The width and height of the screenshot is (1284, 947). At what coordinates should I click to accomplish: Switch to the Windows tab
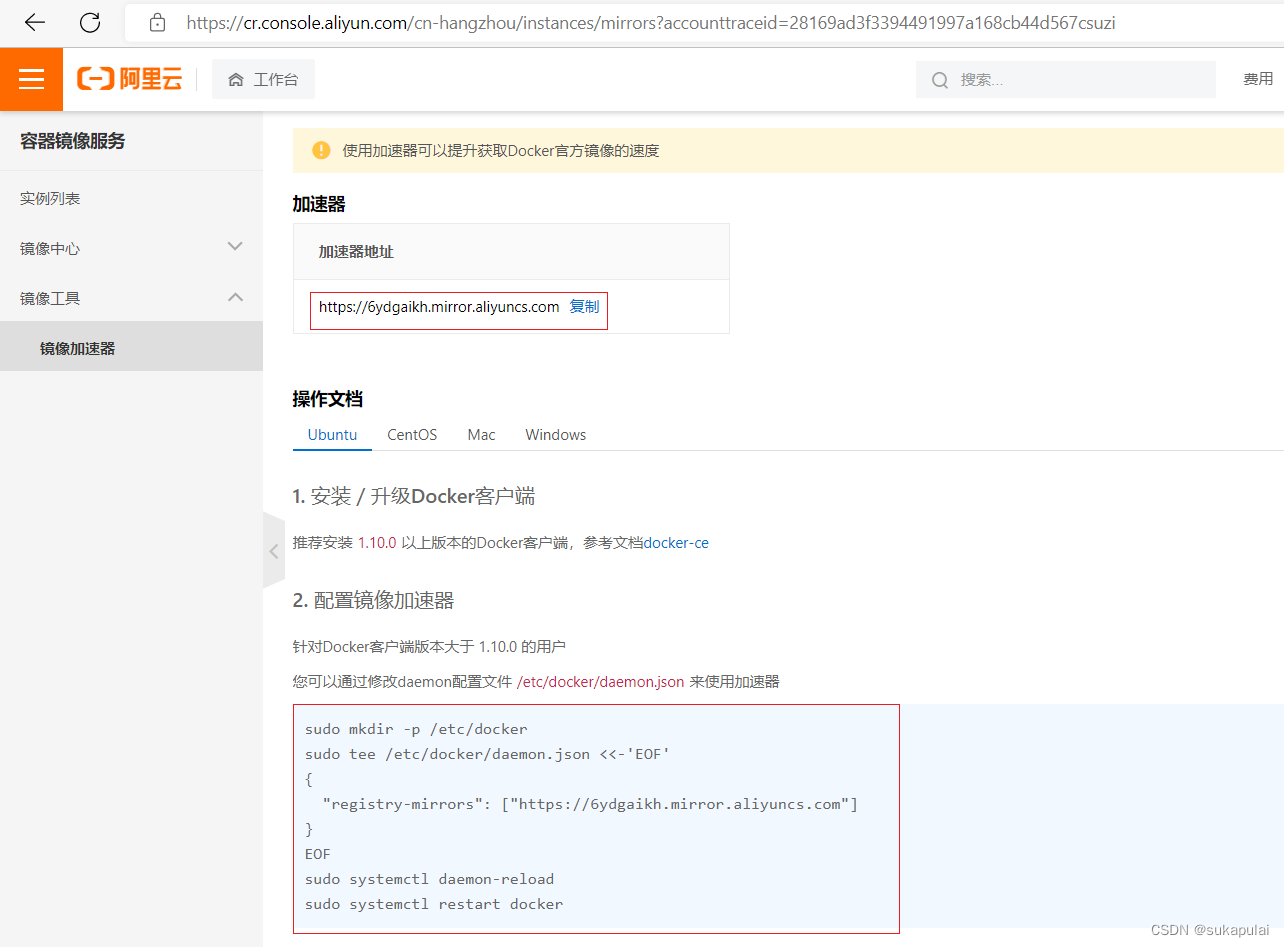tap(555, 434)
